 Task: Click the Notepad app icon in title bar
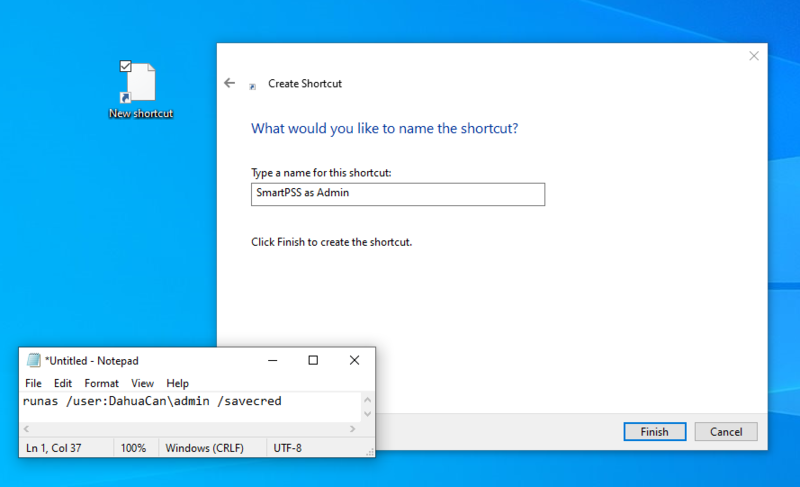click(33, 360)
